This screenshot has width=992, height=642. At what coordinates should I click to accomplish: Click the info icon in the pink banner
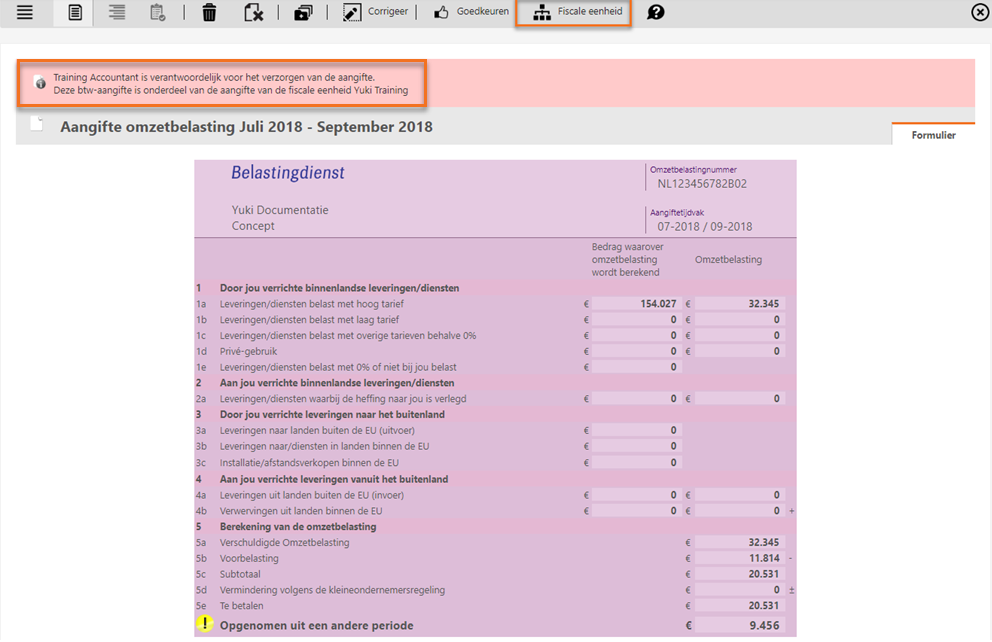tap(40, 83)
